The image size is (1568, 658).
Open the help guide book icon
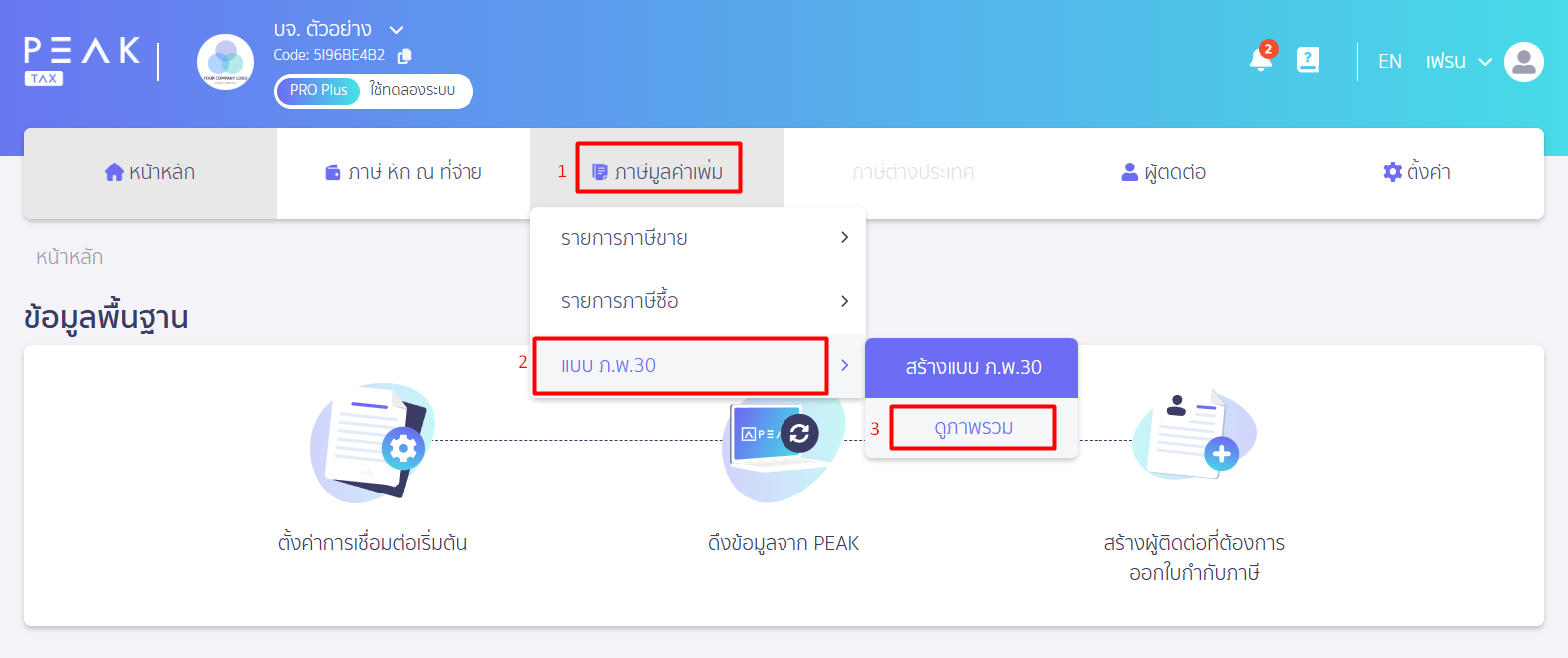(1308, 60)
